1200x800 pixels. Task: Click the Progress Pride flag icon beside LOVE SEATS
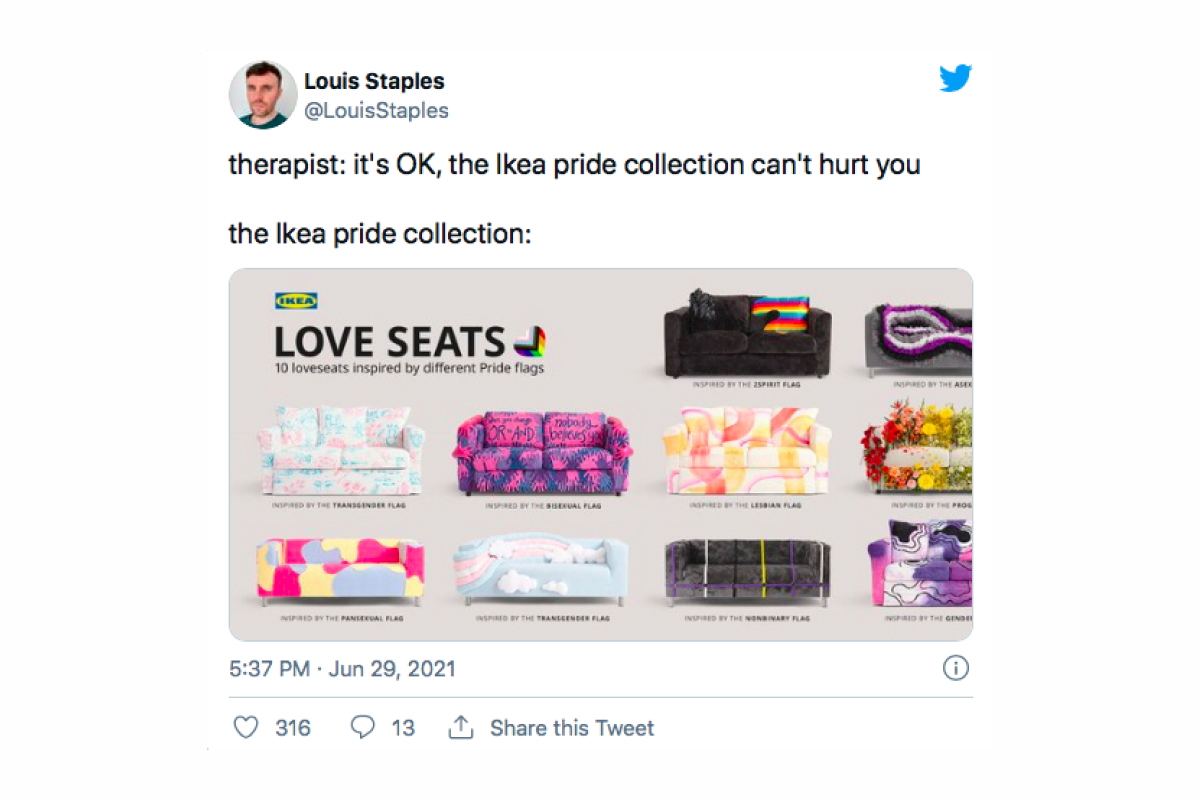tap(529, 343)
